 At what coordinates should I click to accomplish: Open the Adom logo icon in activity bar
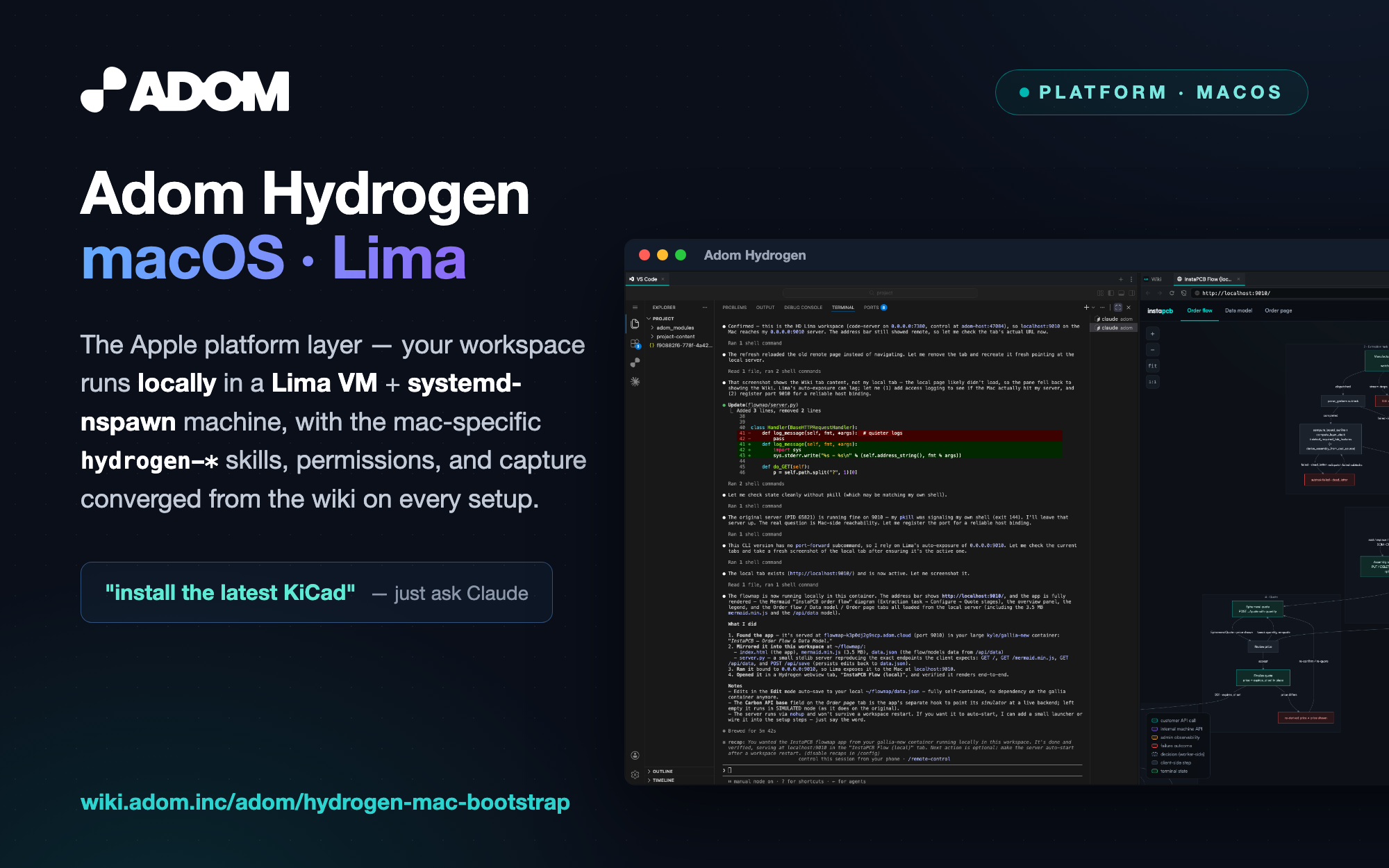coord(635,362)
